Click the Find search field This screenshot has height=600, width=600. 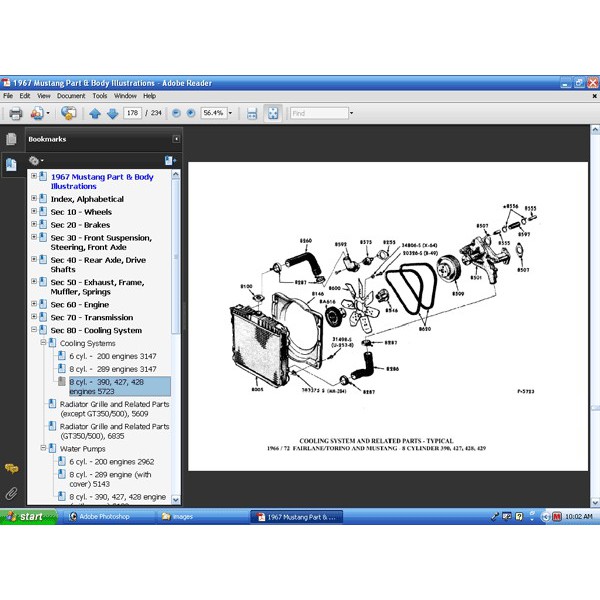click(319, 113)
